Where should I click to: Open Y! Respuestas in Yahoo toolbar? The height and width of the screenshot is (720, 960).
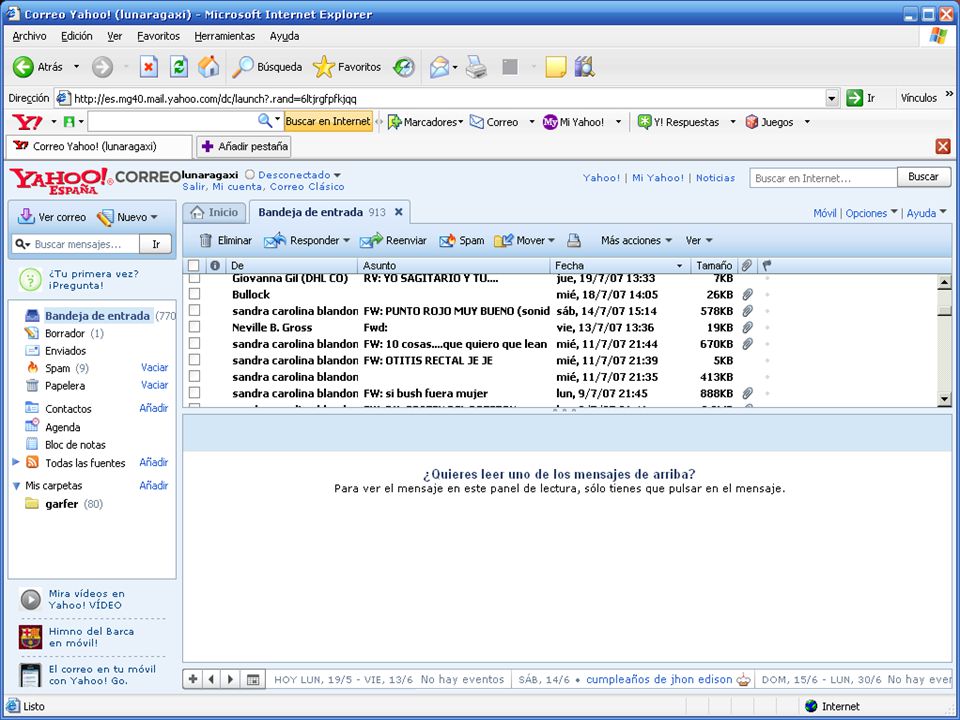(x=678, y=122)
